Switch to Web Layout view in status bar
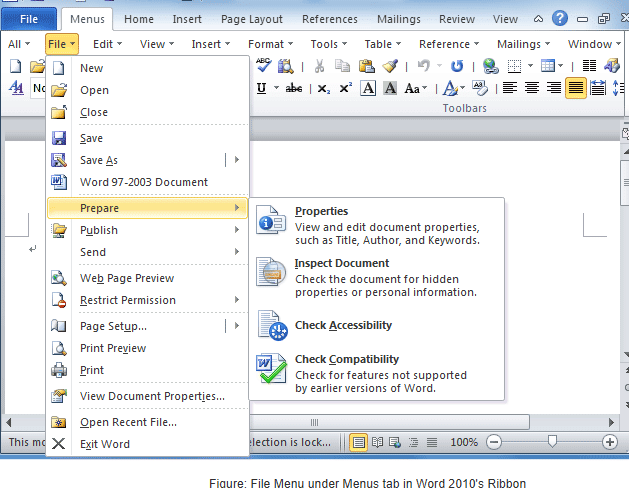This screenshot has height=488, width=629. [x=395, y=442]
